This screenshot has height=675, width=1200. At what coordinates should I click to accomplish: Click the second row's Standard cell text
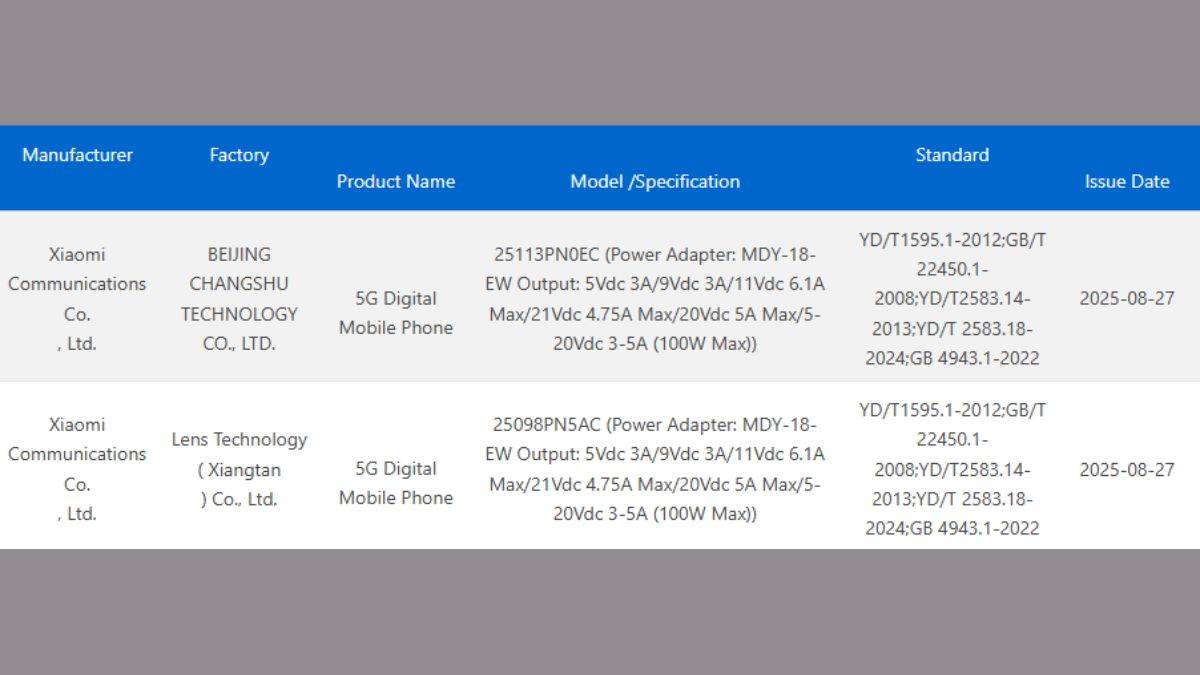pyautogui.click(x=952, y=469)
